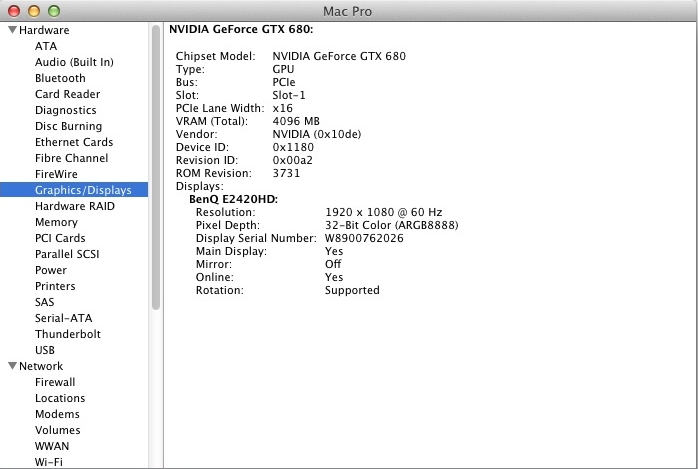Open Fibre Channel entry
698x469 pixels.
coord(72,158)
